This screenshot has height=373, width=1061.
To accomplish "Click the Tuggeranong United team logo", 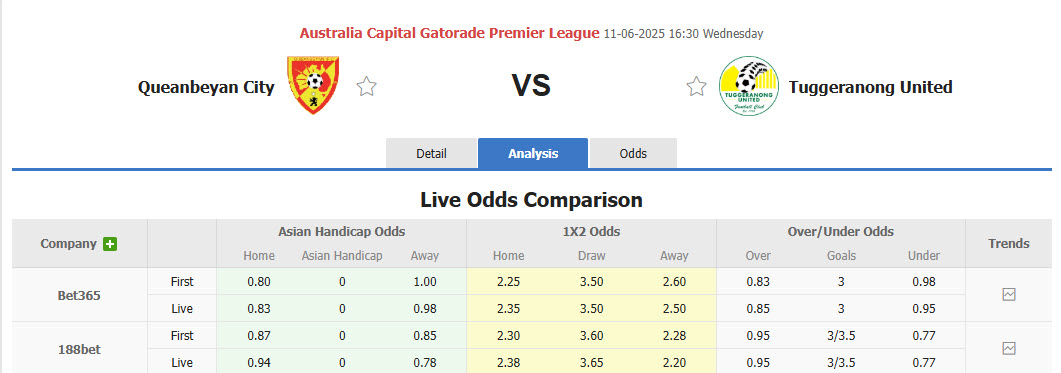I will pos(748,86).
